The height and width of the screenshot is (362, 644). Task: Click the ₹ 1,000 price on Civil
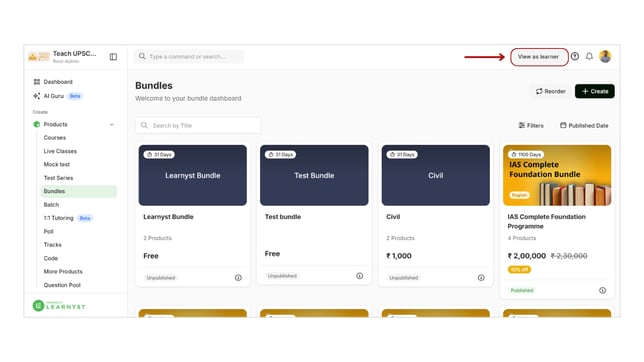[x=399, y=256]
